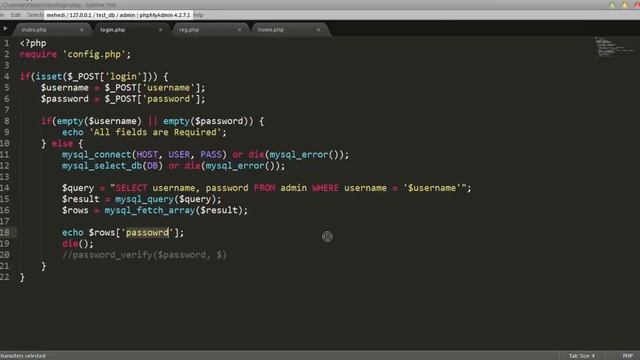Screen dimensions: 640x360
Task: Close the reg.php tab
Action: pyautogui.click(x=239, y=30)
